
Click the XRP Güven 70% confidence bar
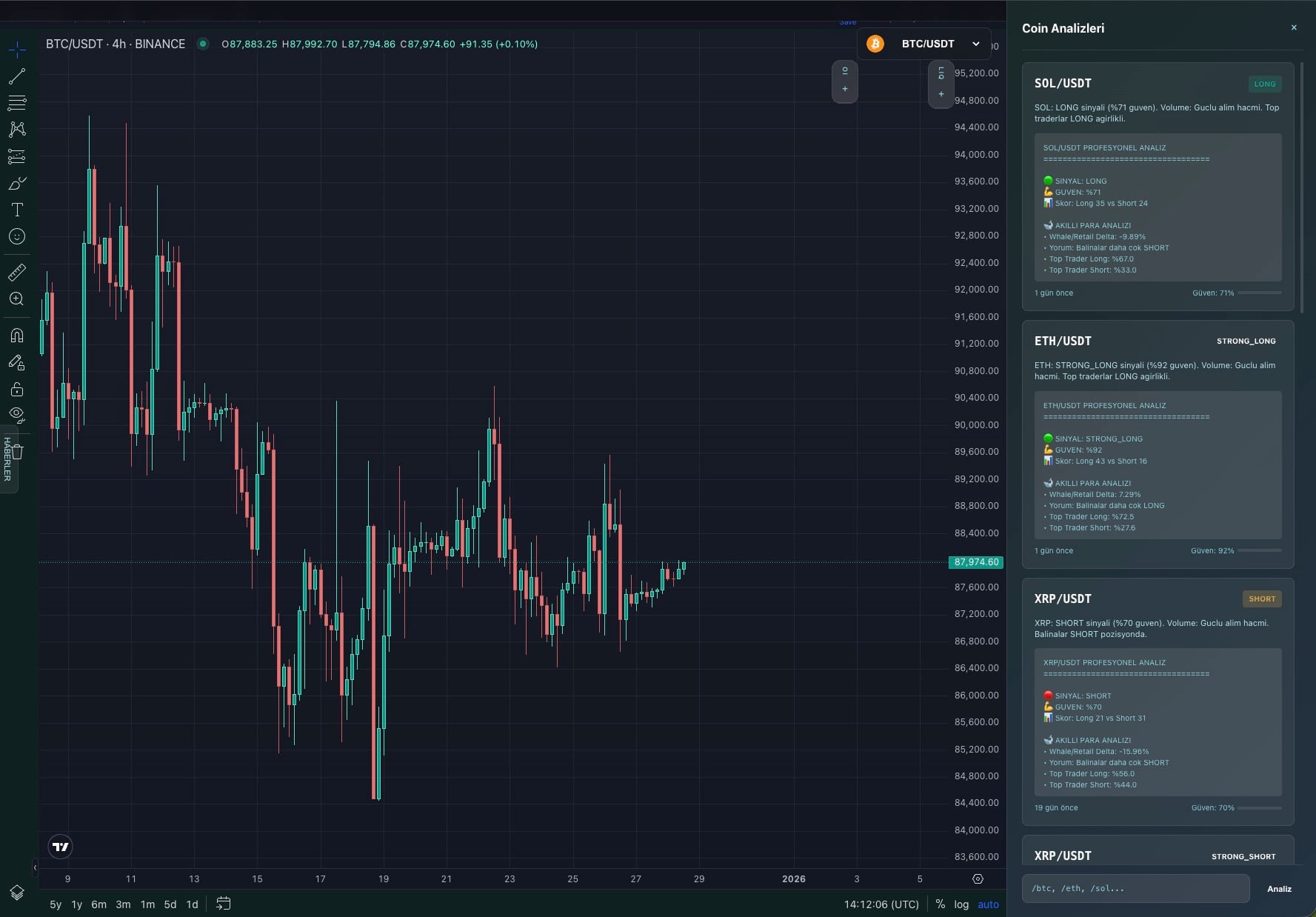(x=1260, y=808)
